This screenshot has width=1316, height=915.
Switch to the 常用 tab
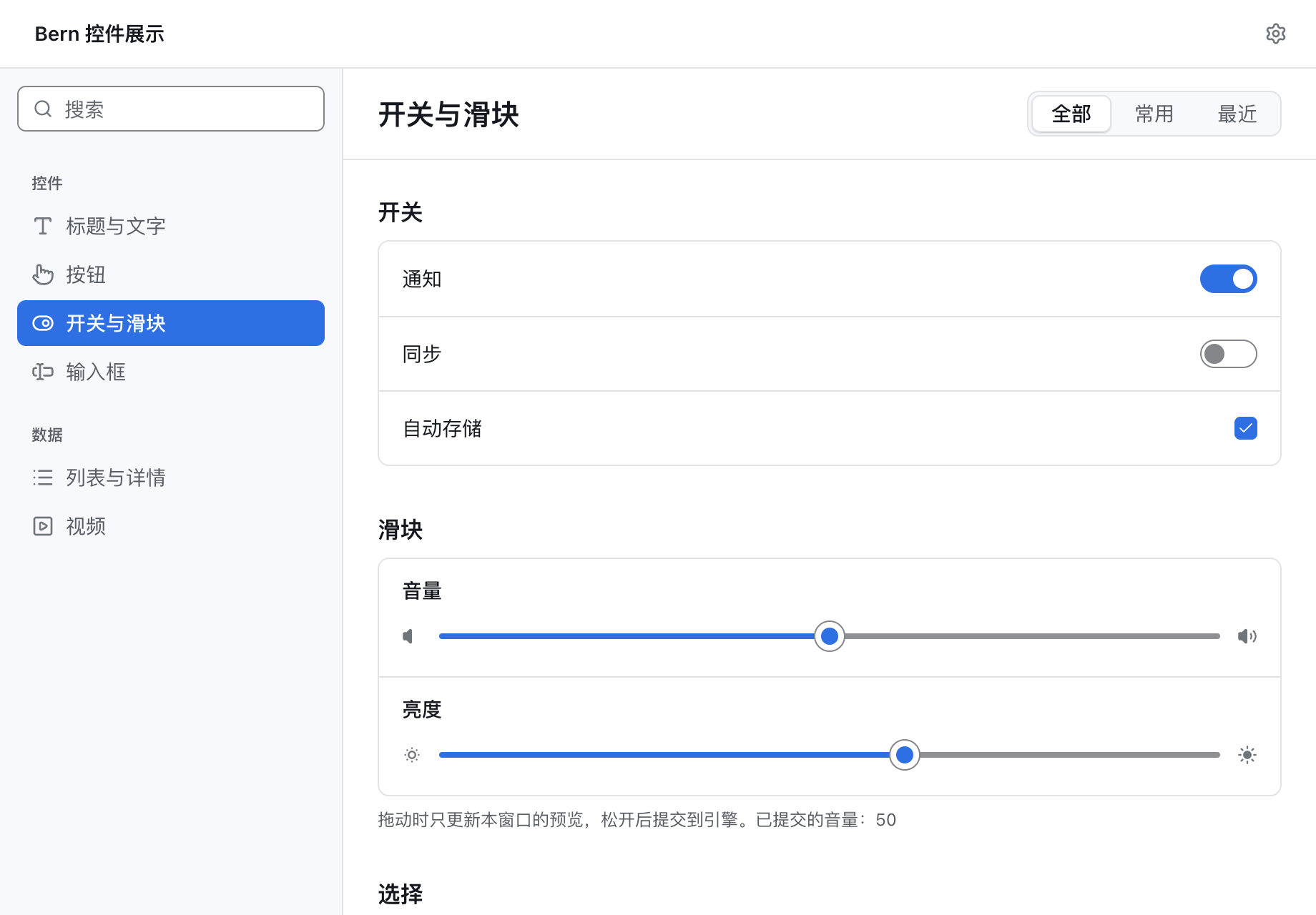(1154, 114)
